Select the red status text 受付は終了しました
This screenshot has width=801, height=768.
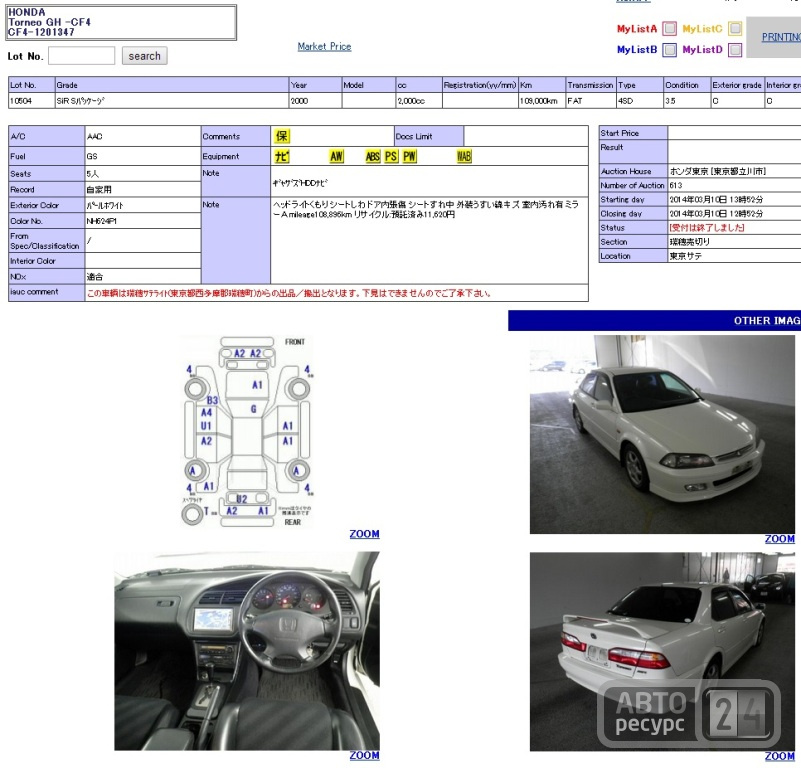[x=706, y=228]
